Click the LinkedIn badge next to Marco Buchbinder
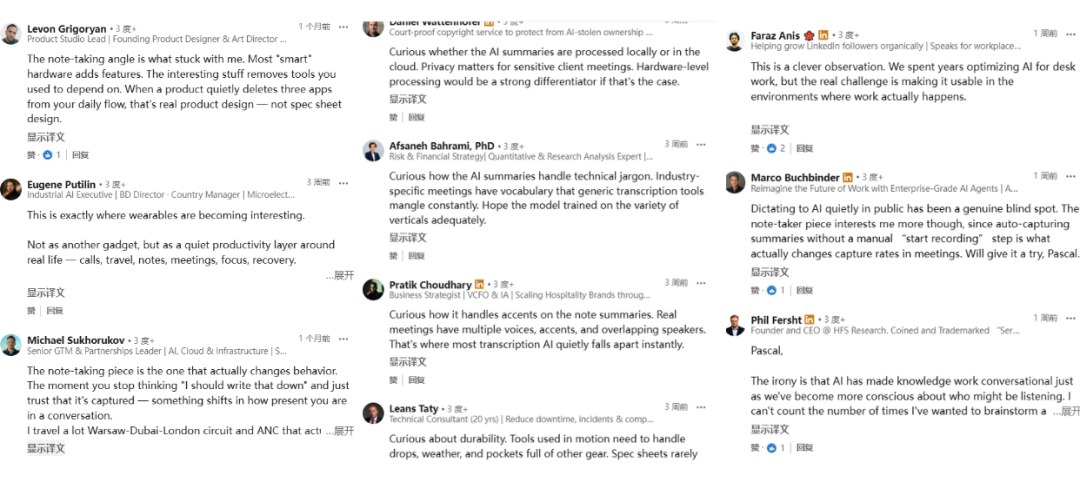 (x=847, y=178)
